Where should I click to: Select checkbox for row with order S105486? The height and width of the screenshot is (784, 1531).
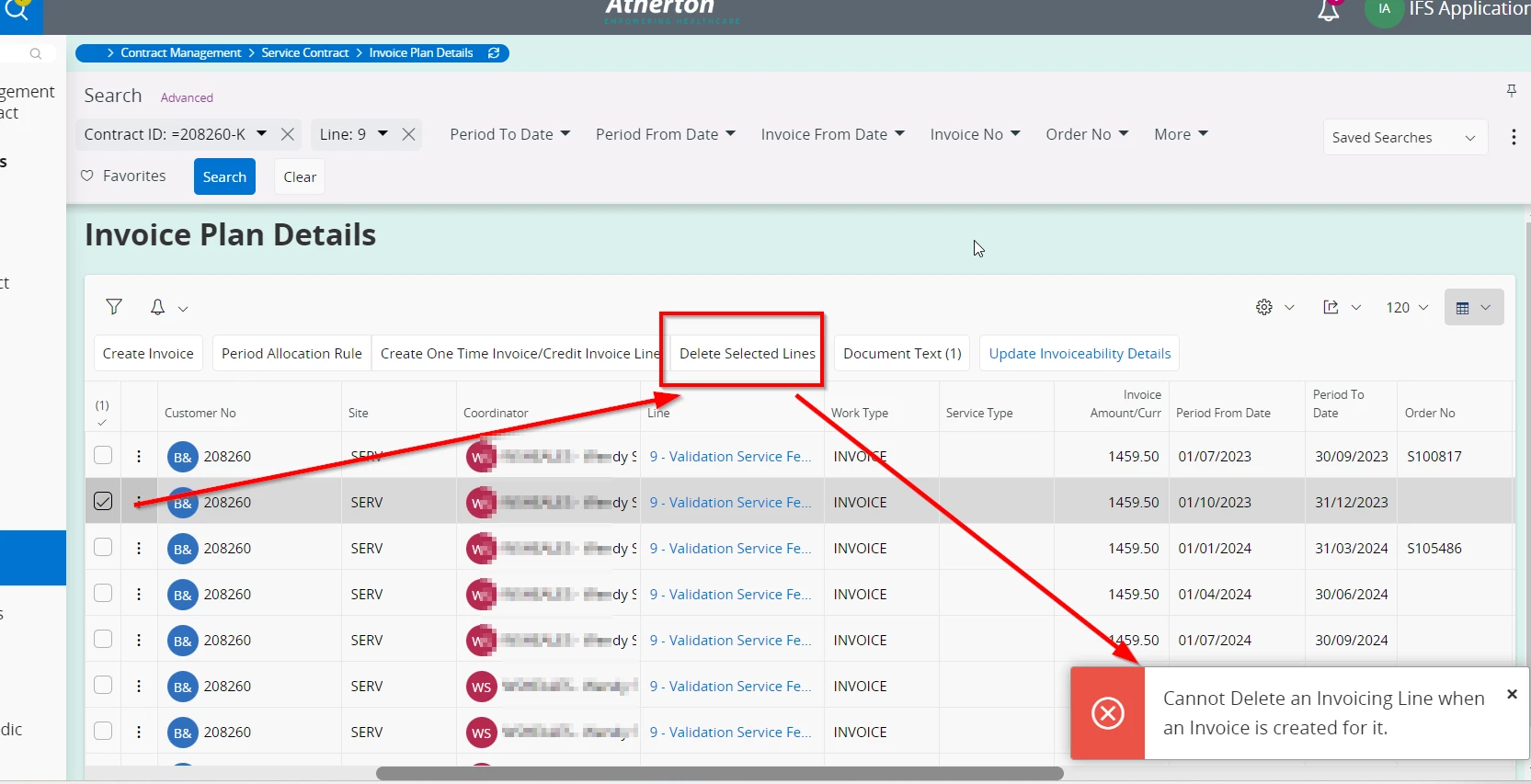point(103,547)
